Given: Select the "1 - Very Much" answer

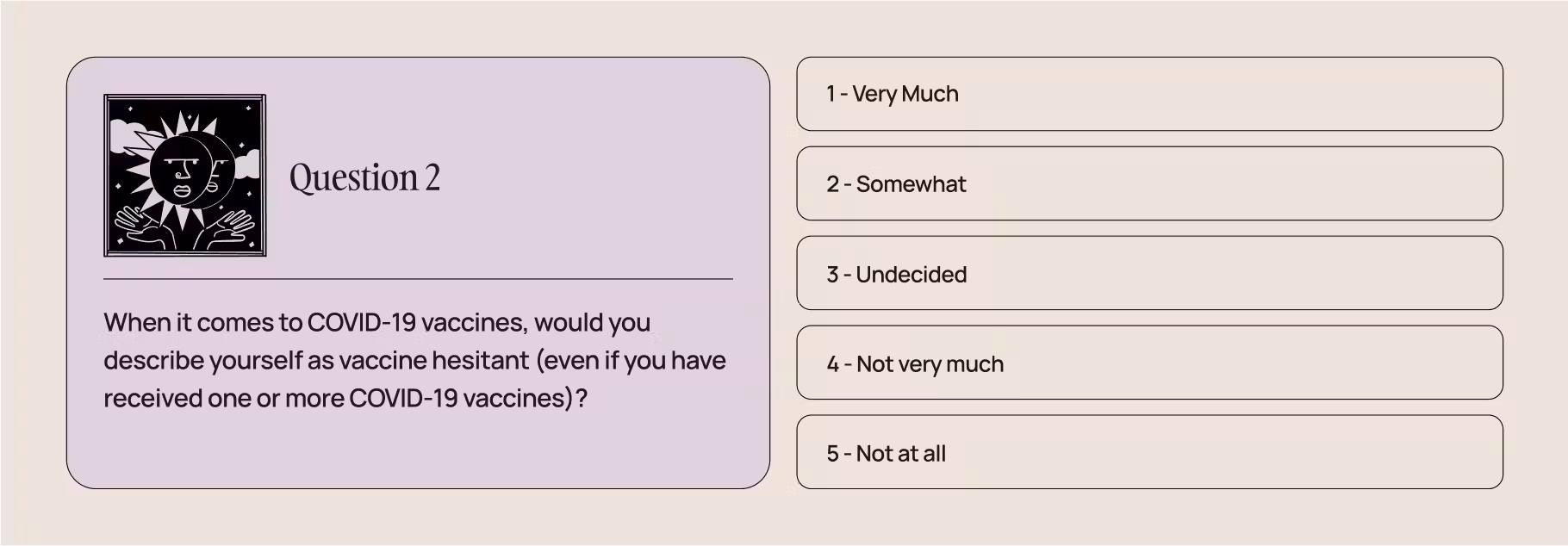Looking at the screenshot, I should [x=1149, y=94].
